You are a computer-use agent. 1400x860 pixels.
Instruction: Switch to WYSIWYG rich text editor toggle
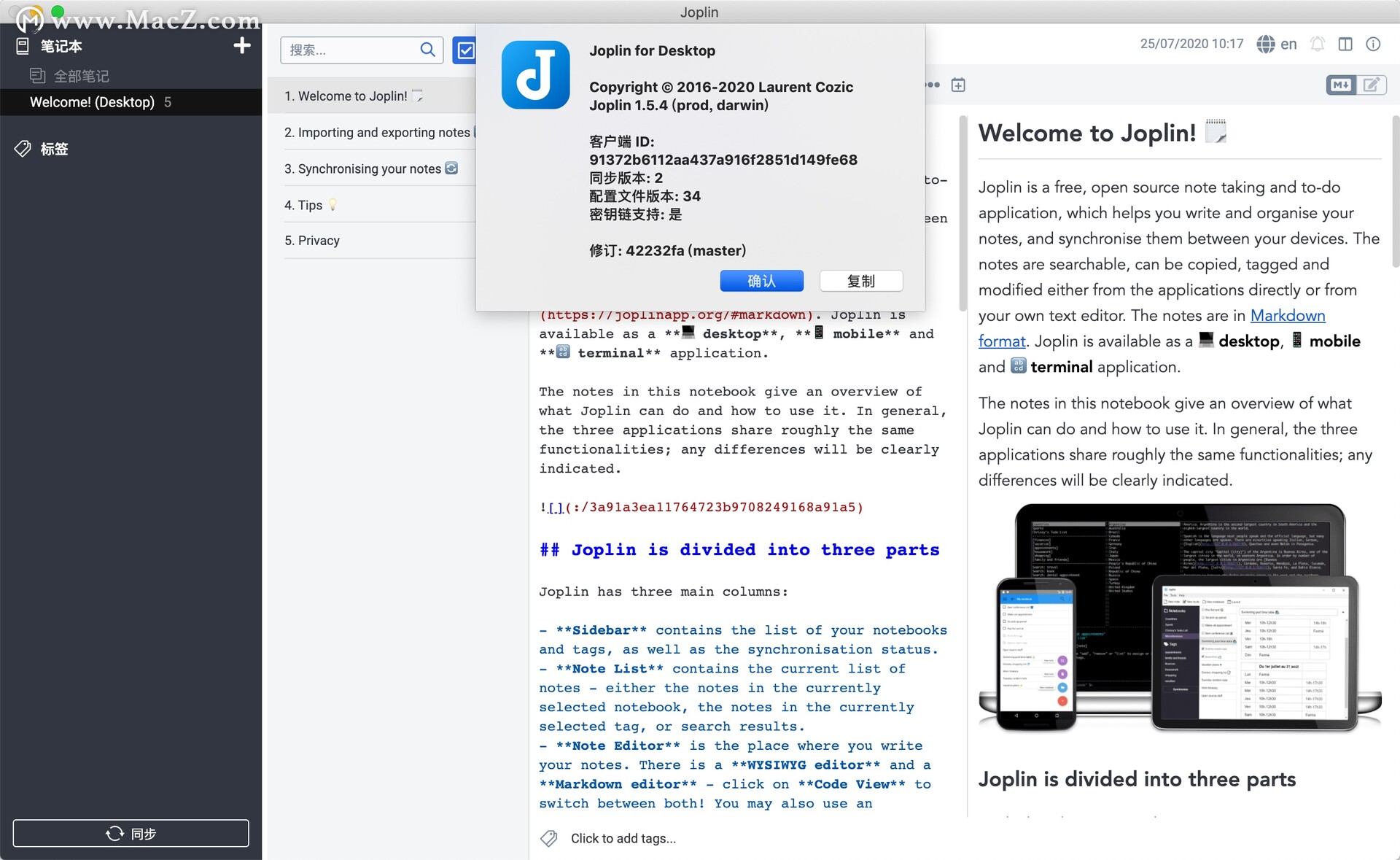click(1372, 85)
